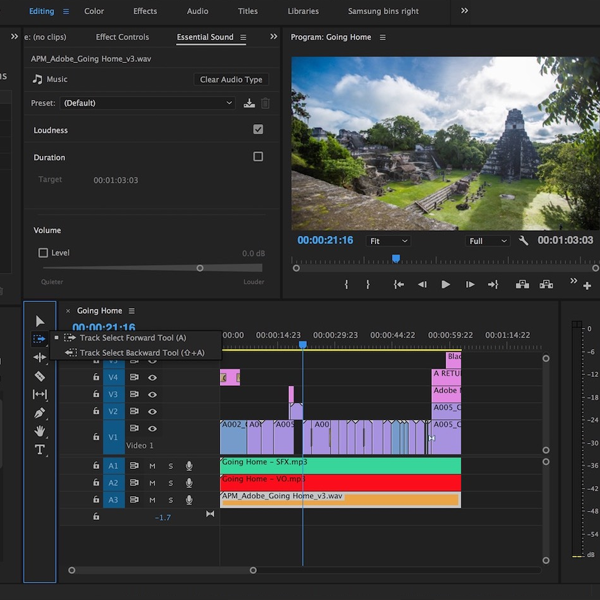Hide video track V4 with its eye icon
This screenshot has height=600, width=600.
point(153,377)
